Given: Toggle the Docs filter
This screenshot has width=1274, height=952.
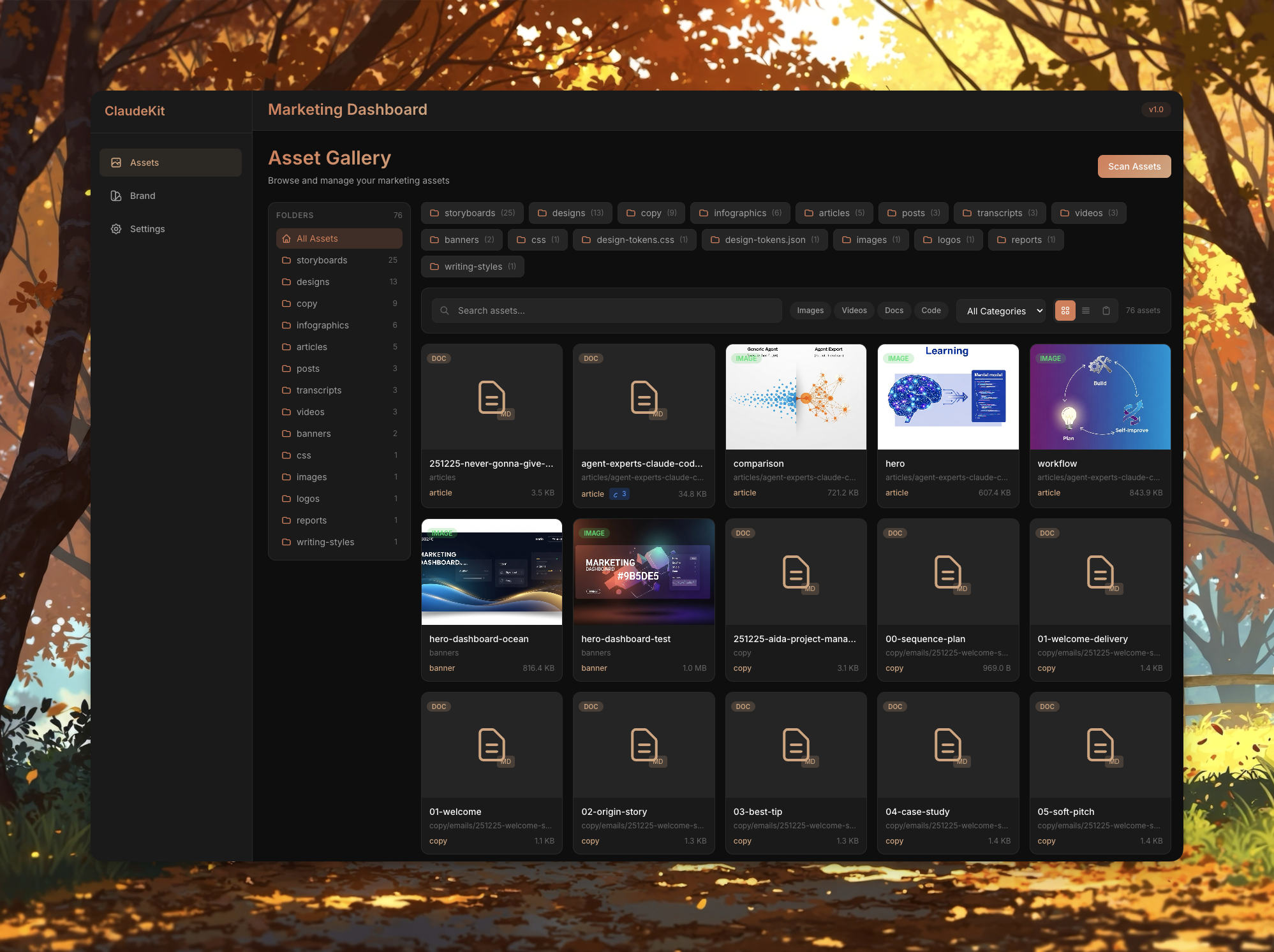Looking at the screenshot, I should pyautogui.click(x=894, y=311).
